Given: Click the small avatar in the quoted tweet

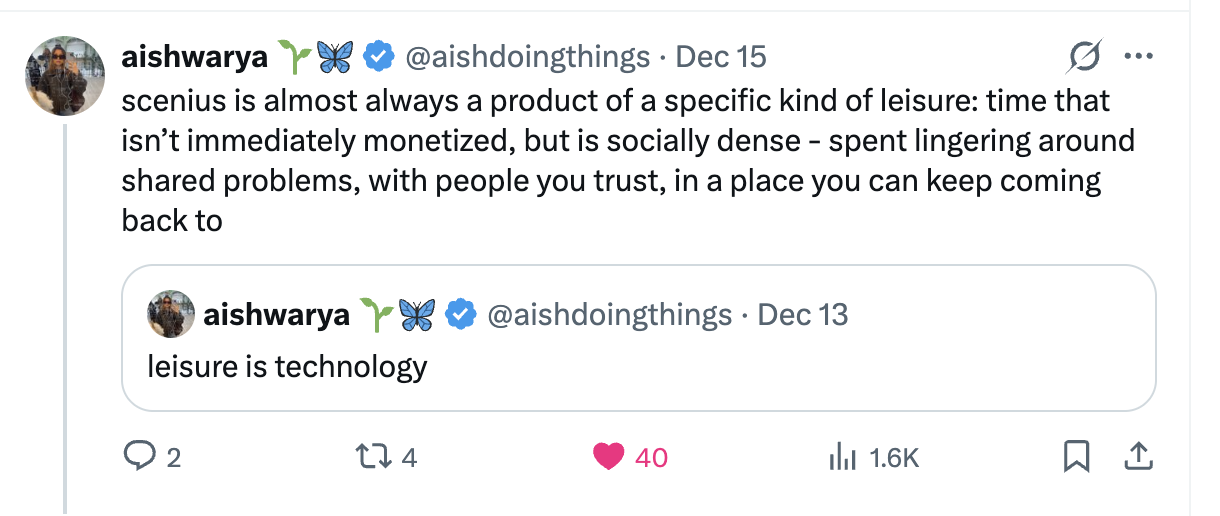Looking at the screenshot, I should [170, 315].
